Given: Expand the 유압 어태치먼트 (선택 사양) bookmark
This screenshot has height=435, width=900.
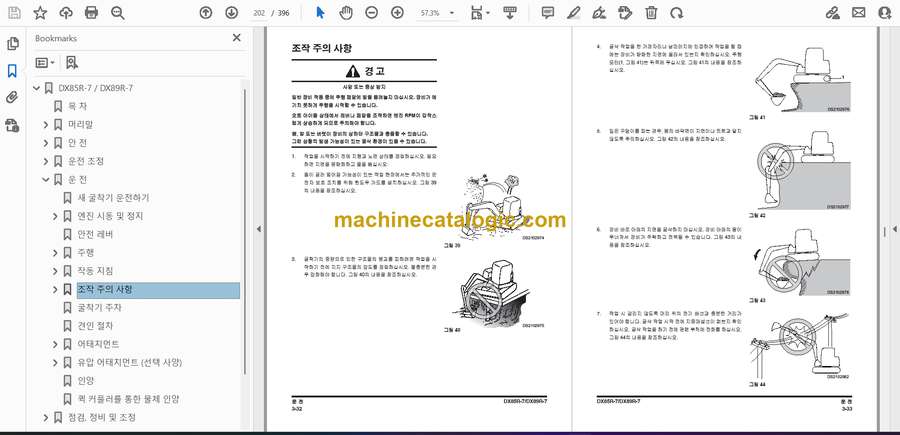Looking at the screenshot, I should (x=55, y=363).
